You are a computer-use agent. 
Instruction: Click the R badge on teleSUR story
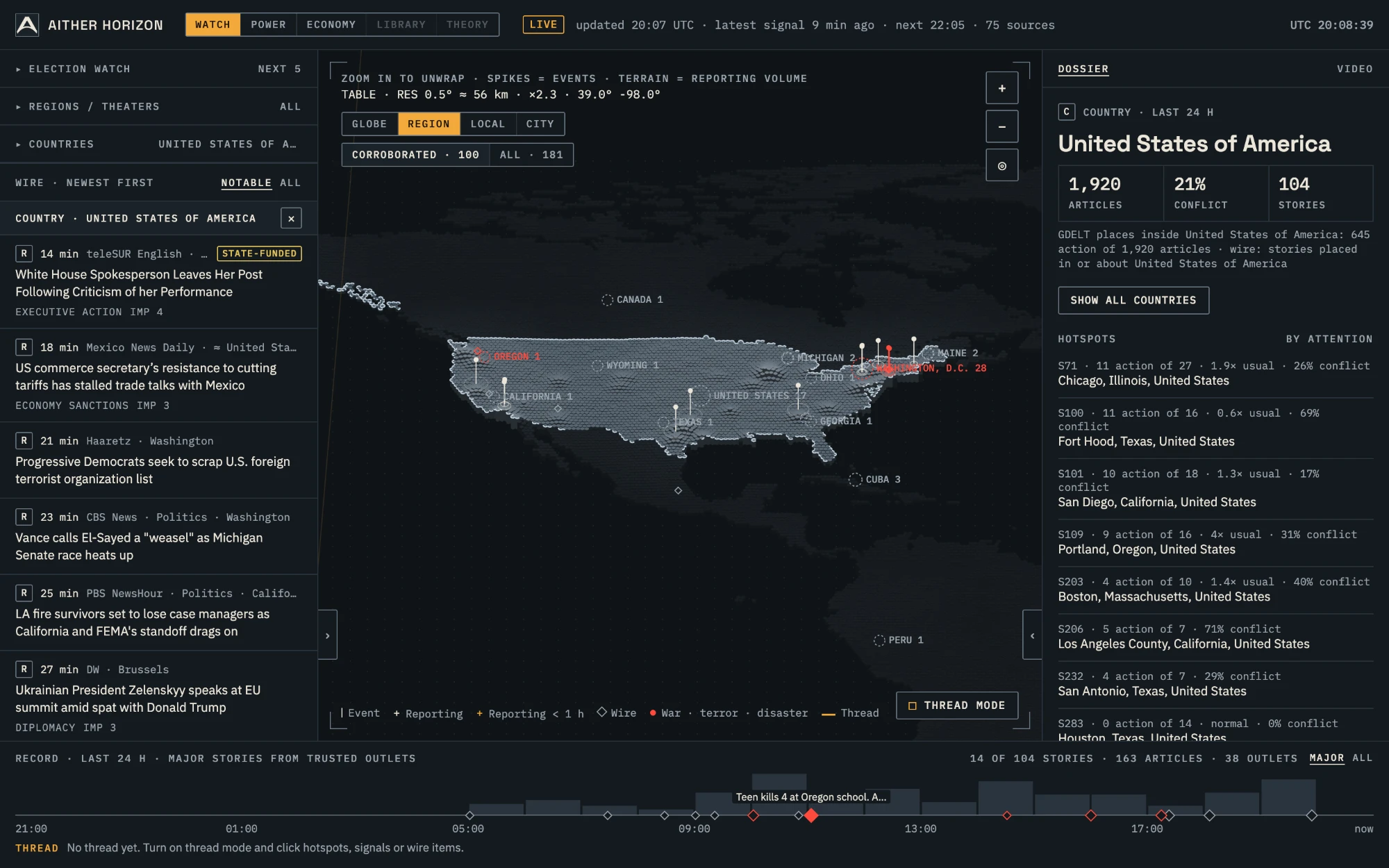[x=24, y=253]
